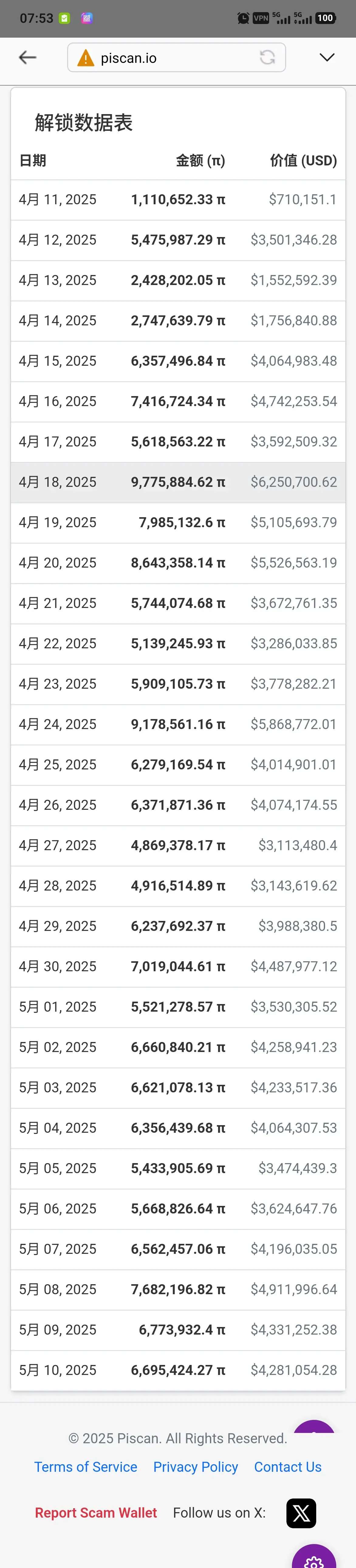Image resolution: width=356 pixels, height=1568 pixels.
Task: Tap the VPN status bar icon
Action: (261, 18)
